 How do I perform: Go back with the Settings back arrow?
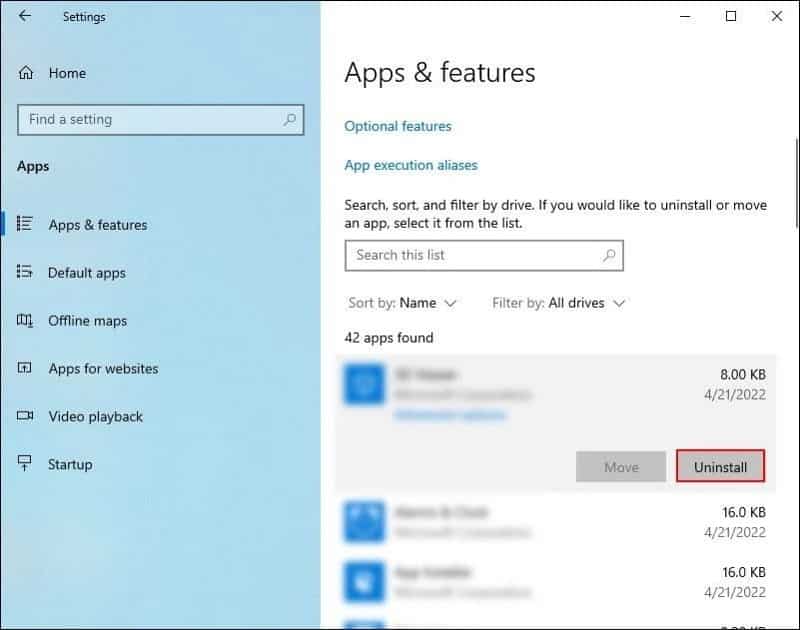(24, 16)
